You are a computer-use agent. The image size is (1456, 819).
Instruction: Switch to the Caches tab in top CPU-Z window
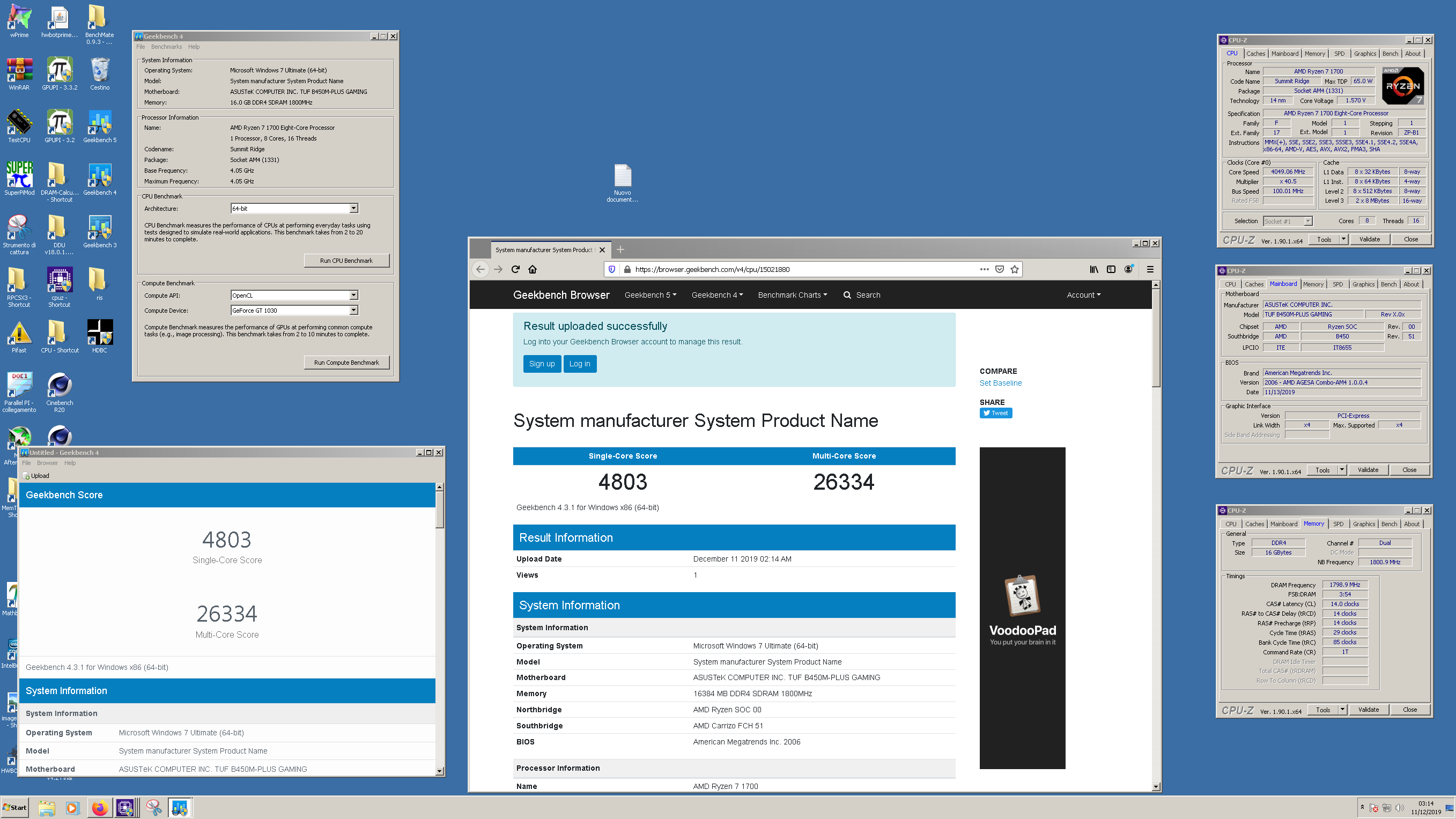[1256, 54]
